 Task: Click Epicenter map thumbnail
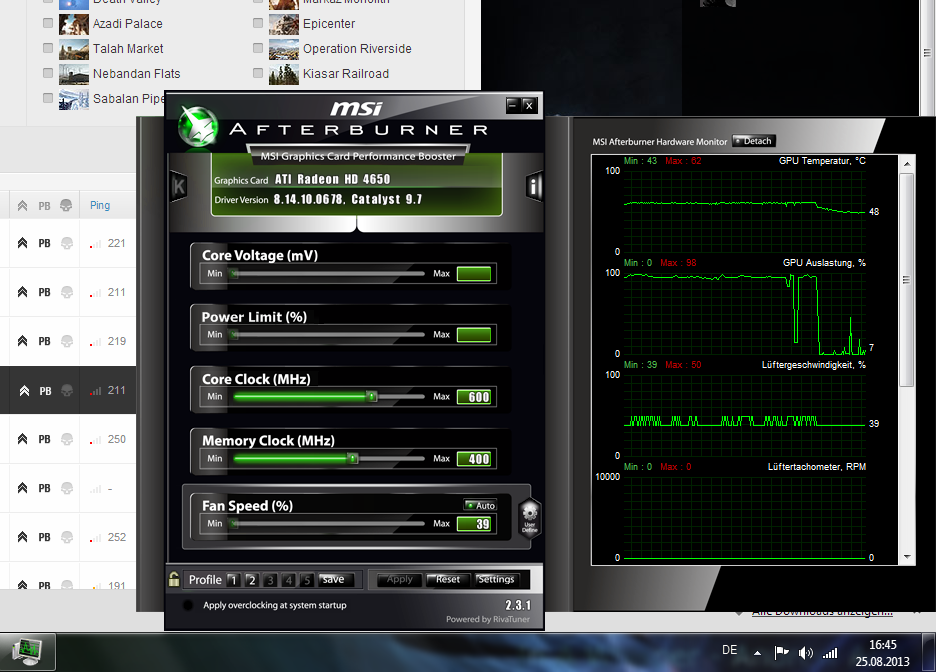tap(284, 24)
